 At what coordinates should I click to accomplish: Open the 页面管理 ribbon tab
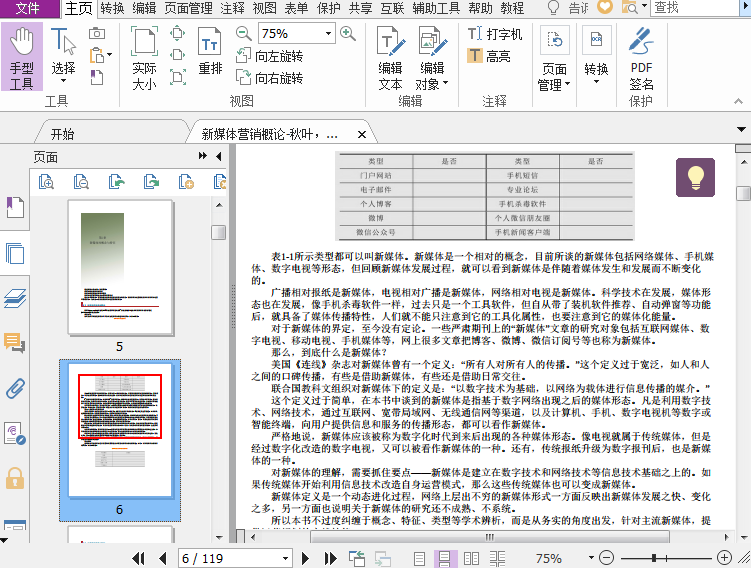tap(188, 8)
